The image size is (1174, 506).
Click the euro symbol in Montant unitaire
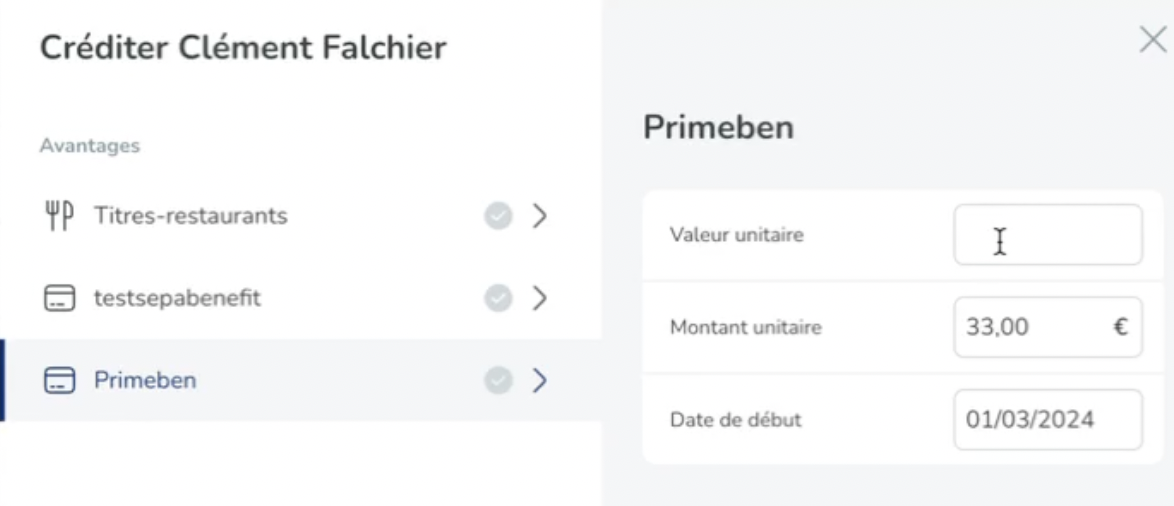1121,327
